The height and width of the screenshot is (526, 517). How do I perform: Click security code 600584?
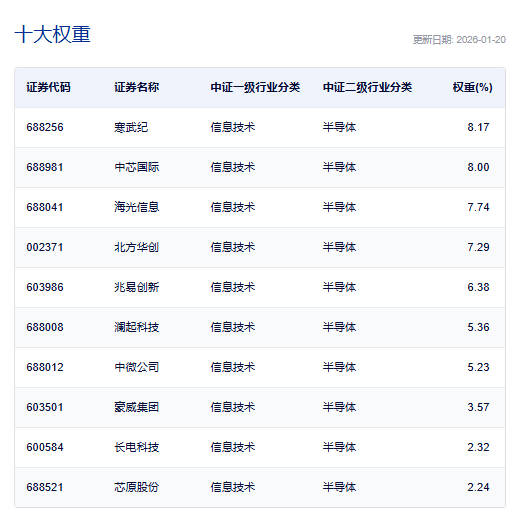click(45, 447)
